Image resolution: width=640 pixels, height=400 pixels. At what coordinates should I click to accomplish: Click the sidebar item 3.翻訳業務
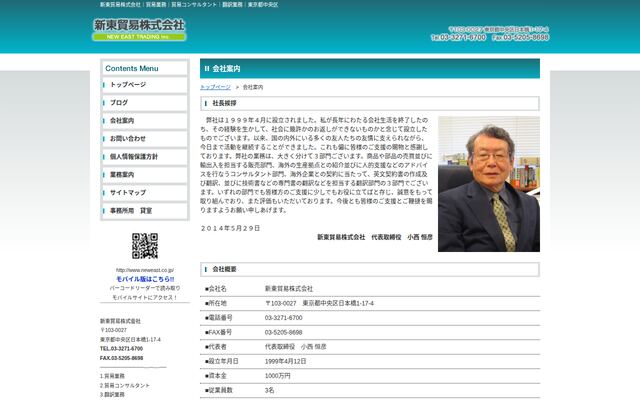point(112,395)
